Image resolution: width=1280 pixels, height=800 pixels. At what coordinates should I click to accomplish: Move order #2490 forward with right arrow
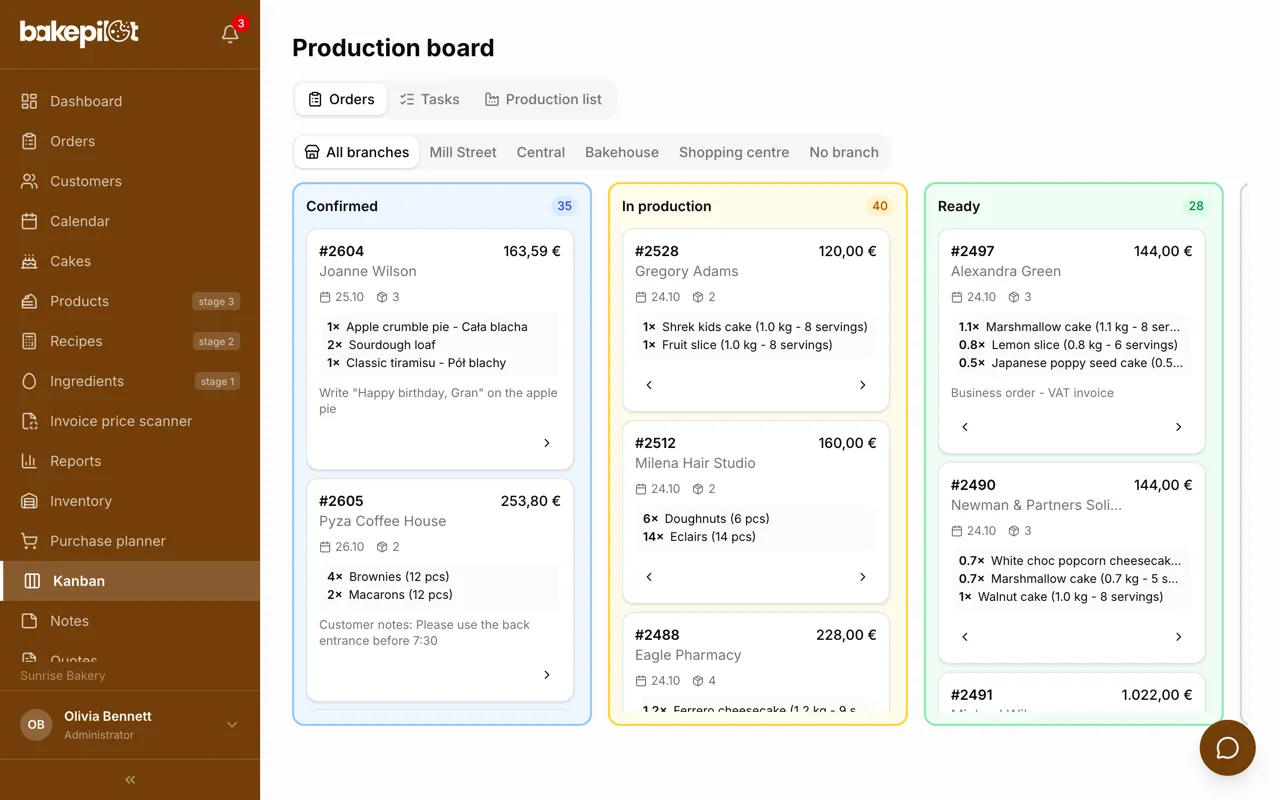coord(1179,637)
